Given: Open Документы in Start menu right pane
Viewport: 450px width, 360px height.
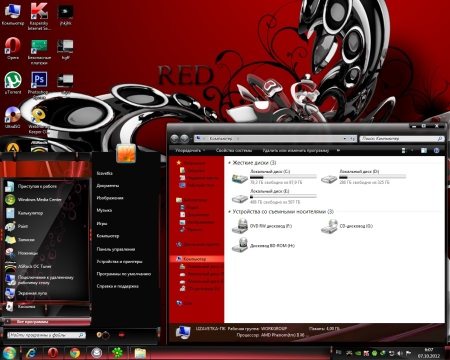Looking at the screenshot, I should [x=108, y=185].
